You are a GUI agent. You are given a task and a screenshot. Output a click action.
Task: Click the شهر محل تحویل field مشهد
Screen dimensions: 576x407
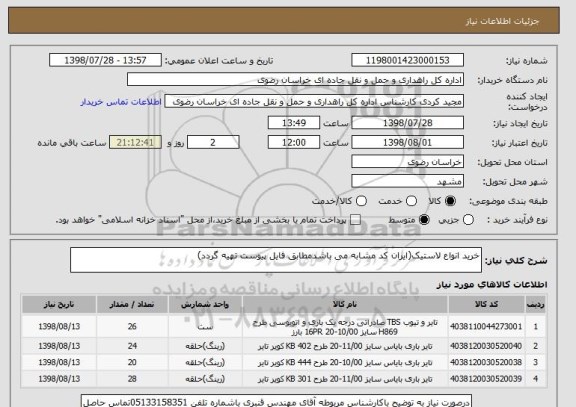[x=407, y=181]
